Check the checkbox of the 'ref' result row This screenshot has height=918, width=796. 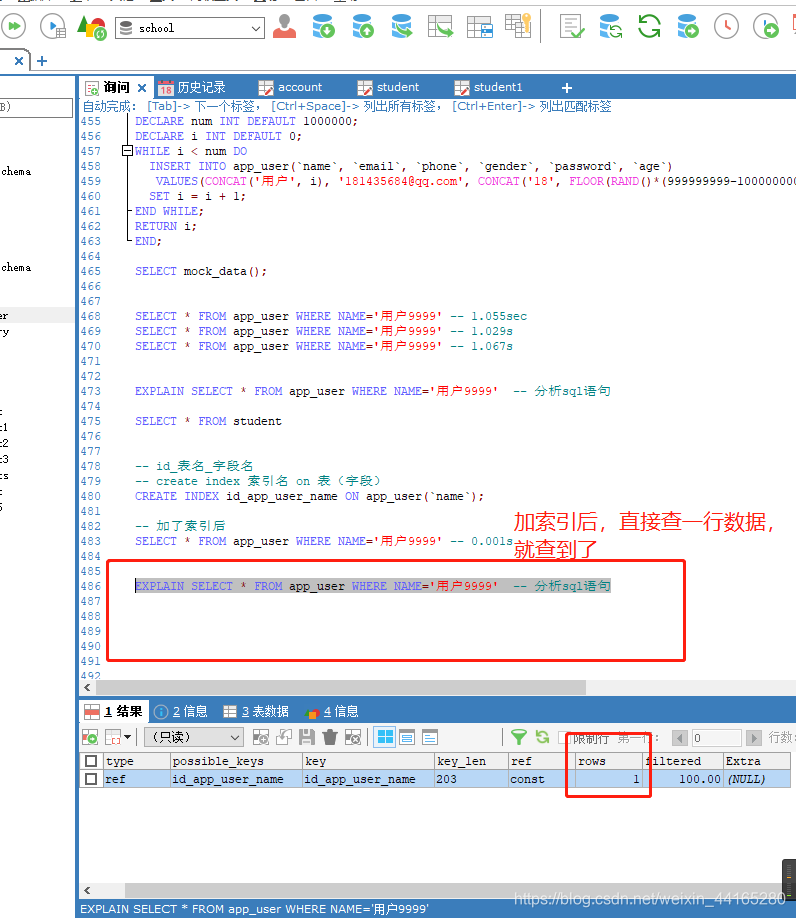coord(91,779)
